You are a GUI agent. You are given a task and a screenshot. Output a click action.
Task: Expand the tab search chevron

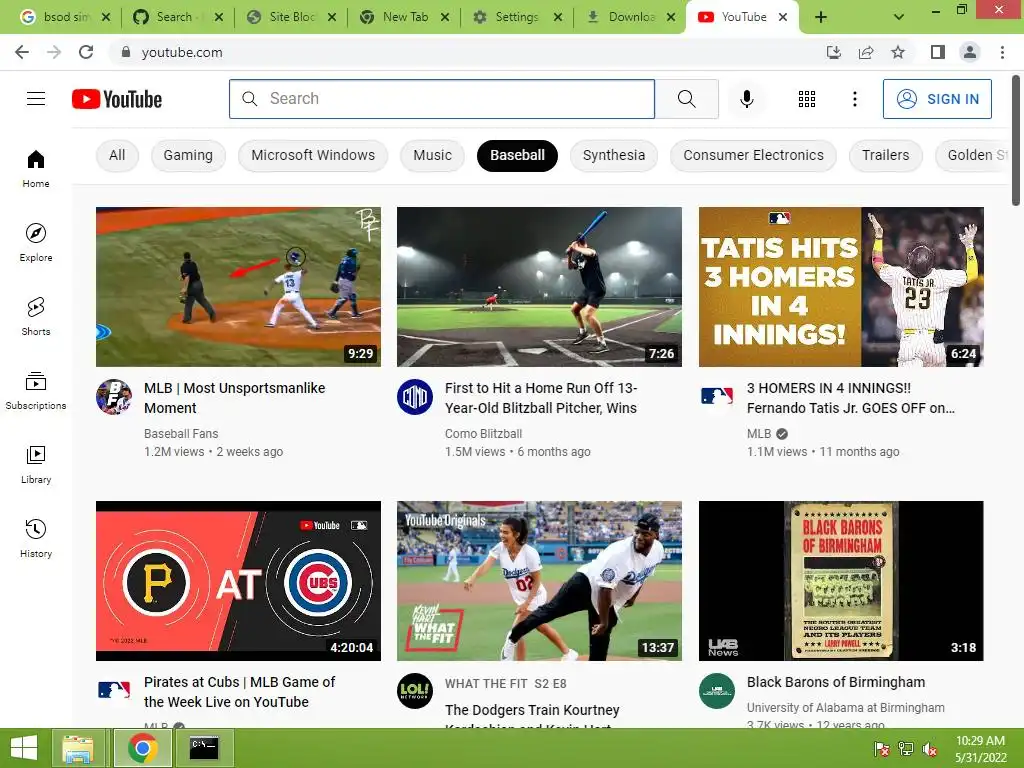coord(899,17)
